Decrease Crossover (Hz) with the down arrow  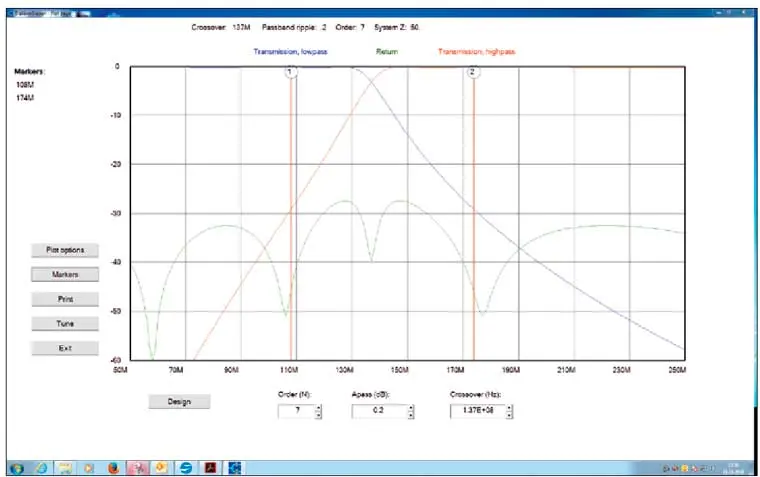pyautogui.click(x=509, y=415)
